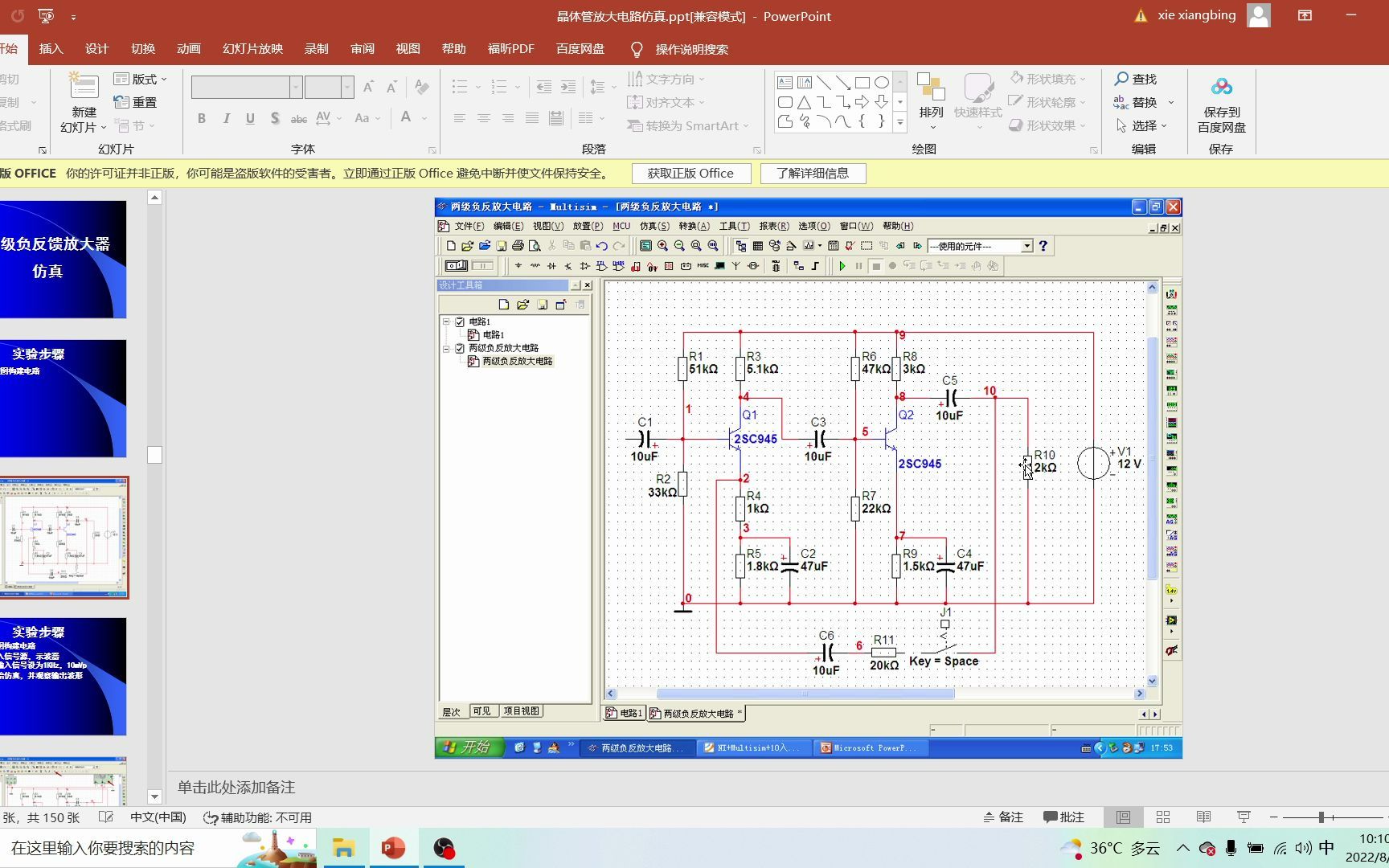Click the Find (查找) icon
1389x868 pixels.
click(x=1121, y=79)
